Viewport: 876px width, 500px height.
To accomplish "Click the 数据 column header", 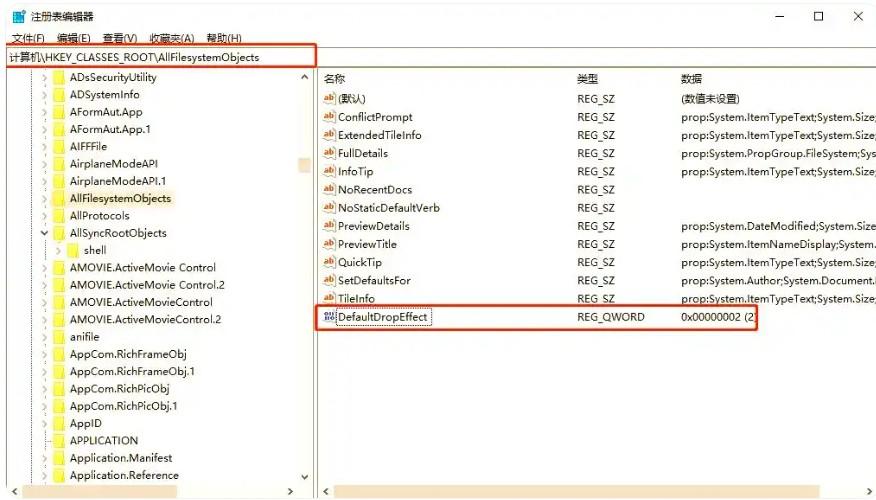I will (691, 79).
